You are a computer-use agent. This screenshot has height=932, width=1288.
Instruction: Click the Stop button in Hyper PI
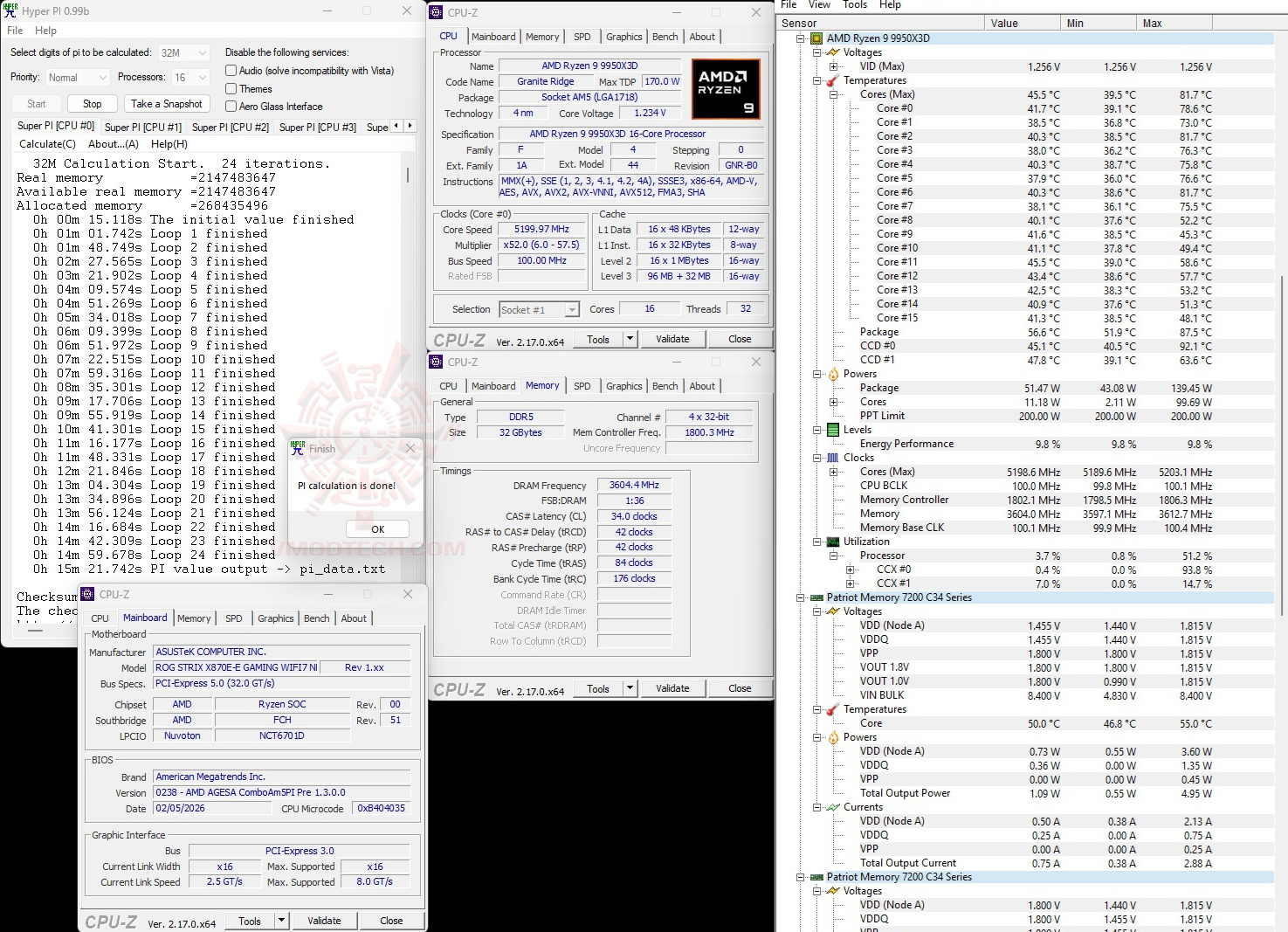(92, 104)
